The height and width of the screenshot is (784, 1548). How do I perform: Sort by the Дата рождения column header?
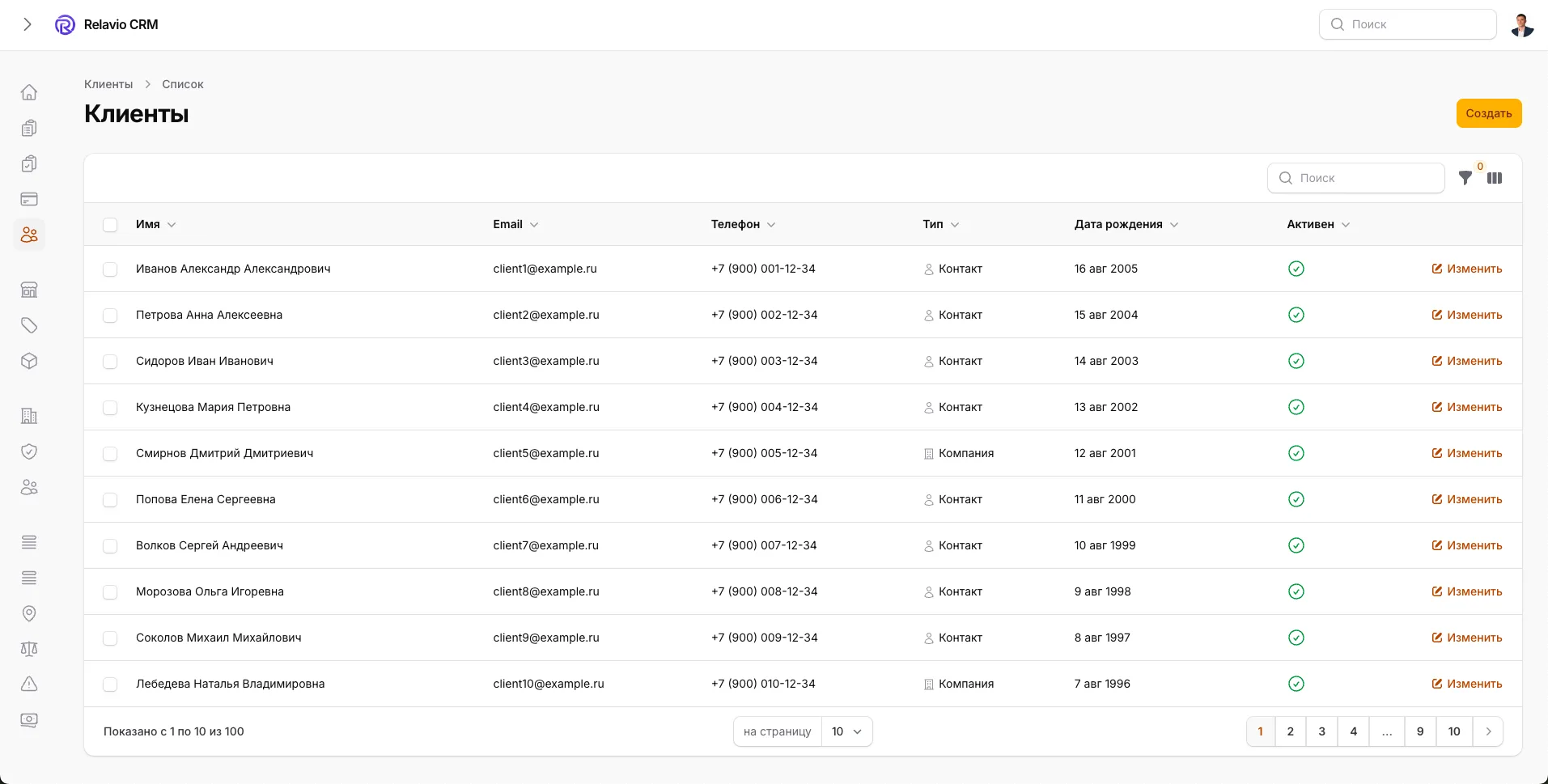[x=1126, y=224]
